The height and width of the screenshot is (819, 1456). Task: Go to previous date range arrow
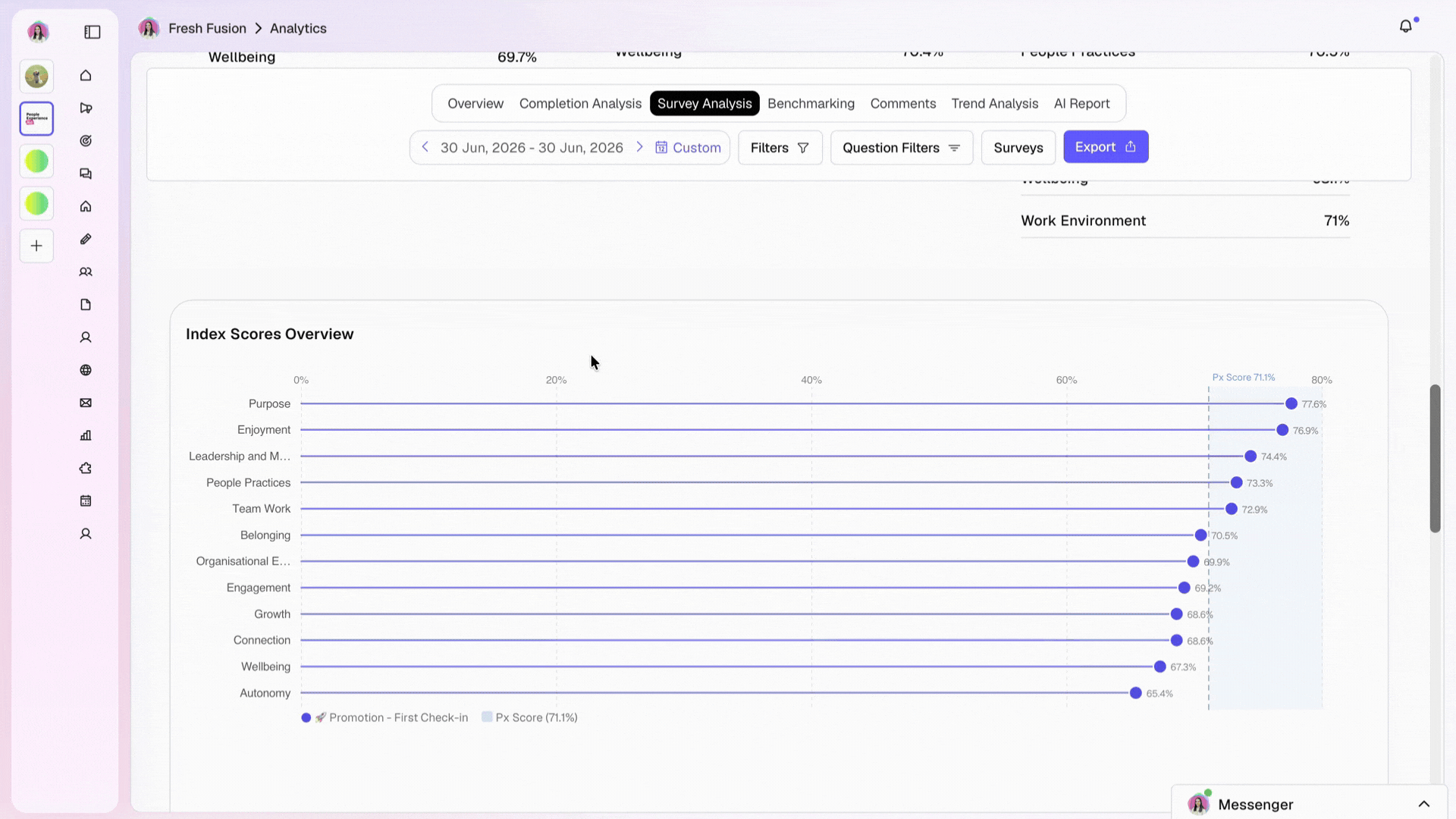point(425,147)
